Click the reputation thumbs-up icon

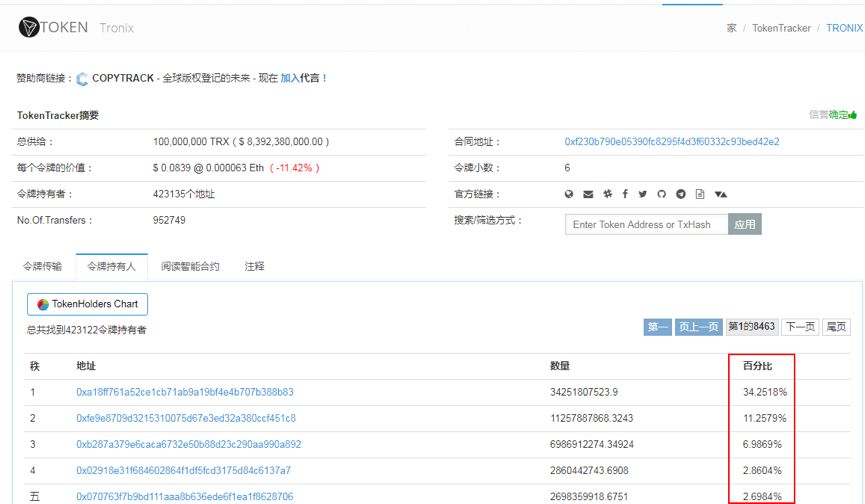853,115
